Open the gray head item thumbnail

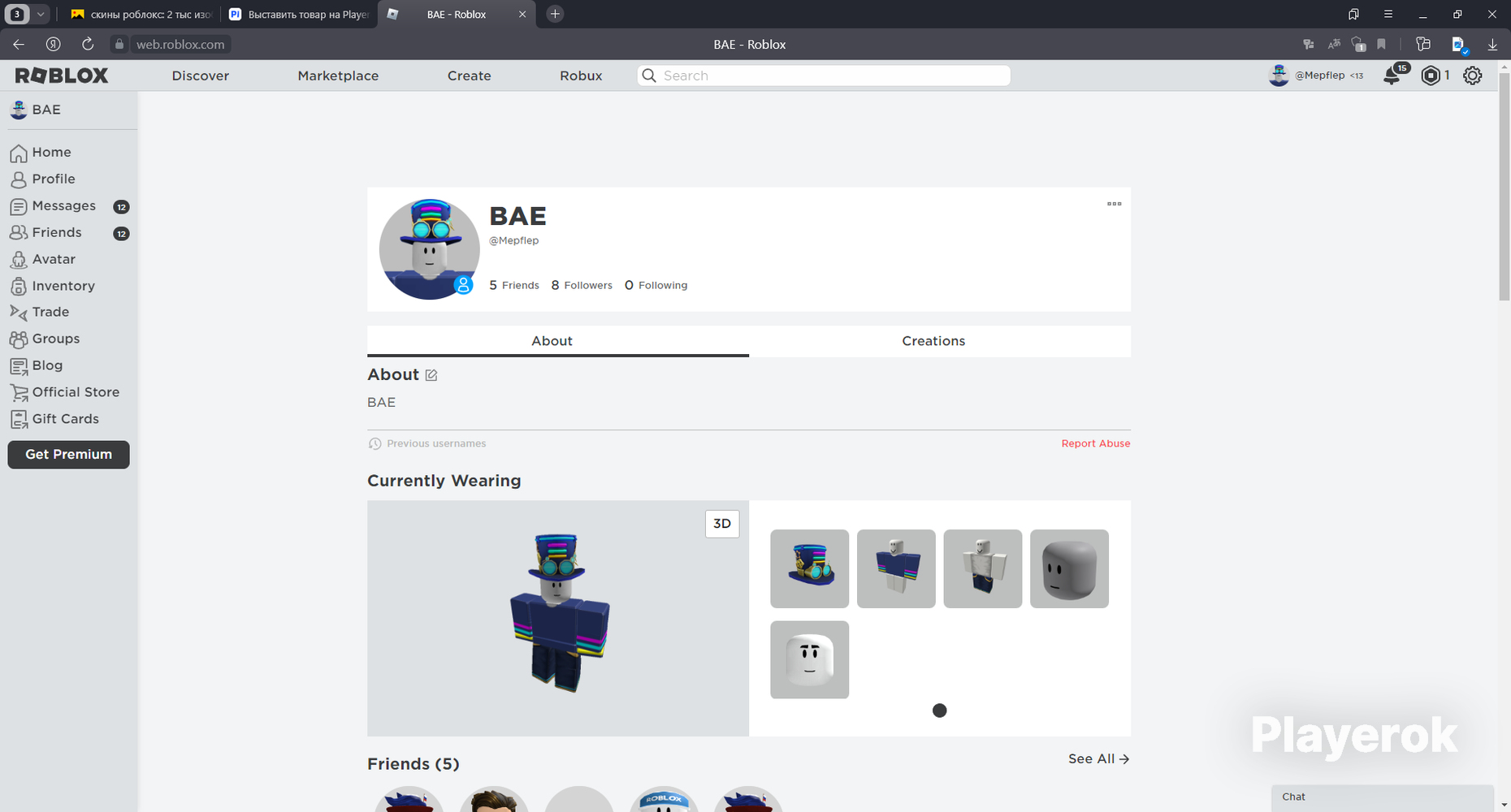(1069, 568)
